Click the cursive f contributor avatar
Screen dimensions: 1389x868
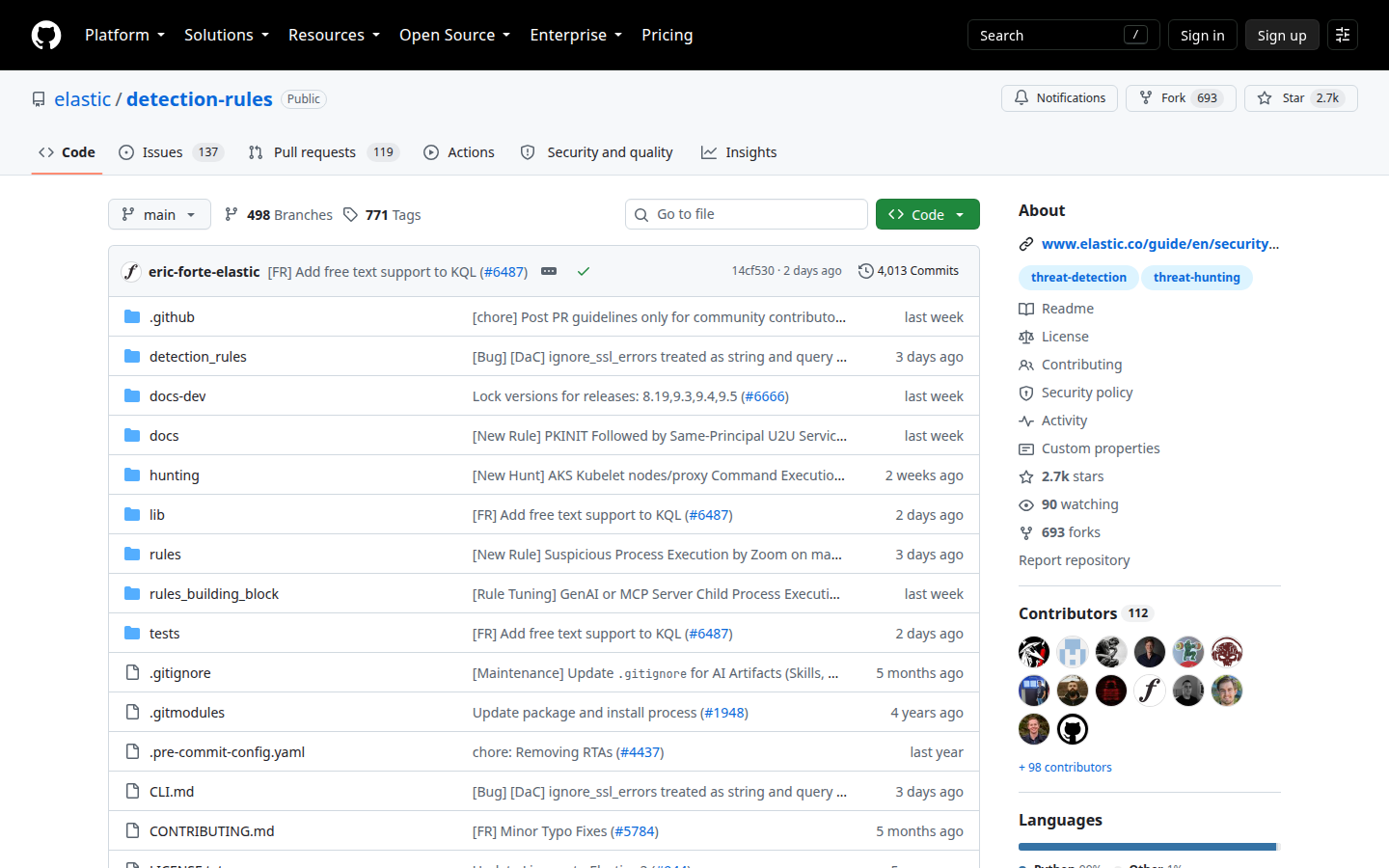(x=1150, y=691)
